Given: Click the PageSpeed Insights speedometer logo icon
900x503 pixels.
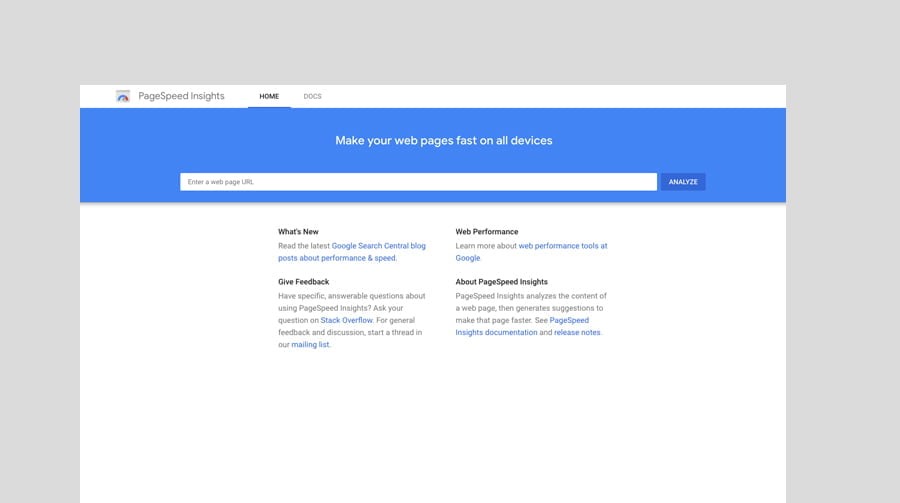Looking at the screenshot, I should coord(123,96).
